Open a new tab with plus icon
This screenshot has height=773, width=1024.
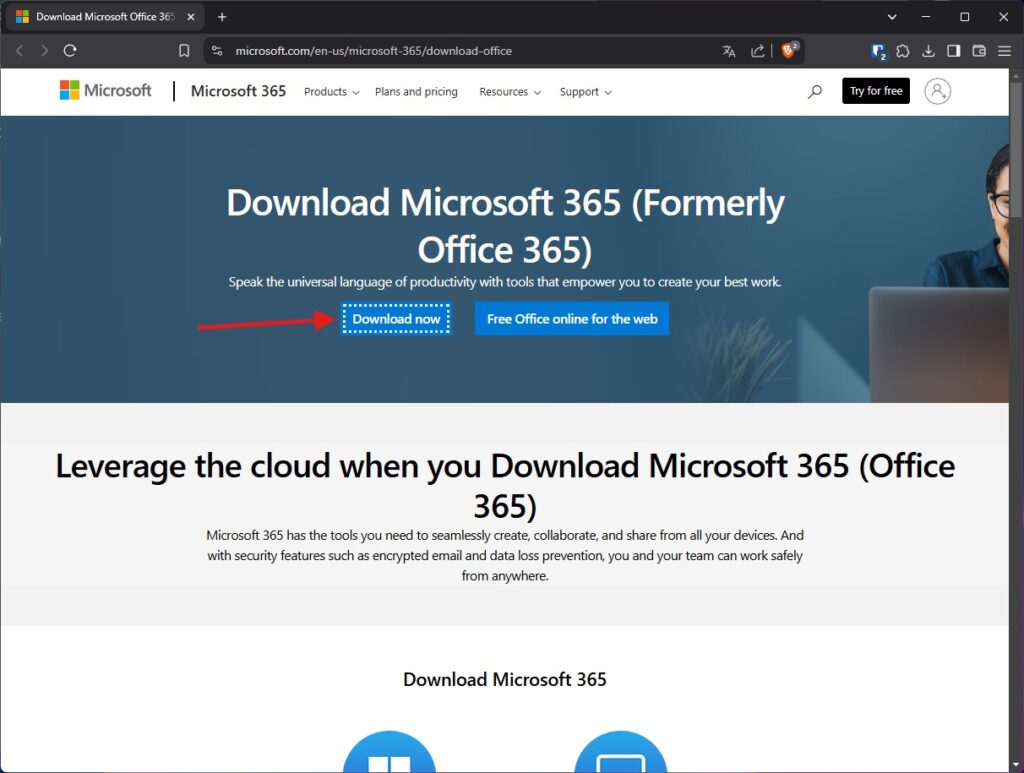point(222,17)
